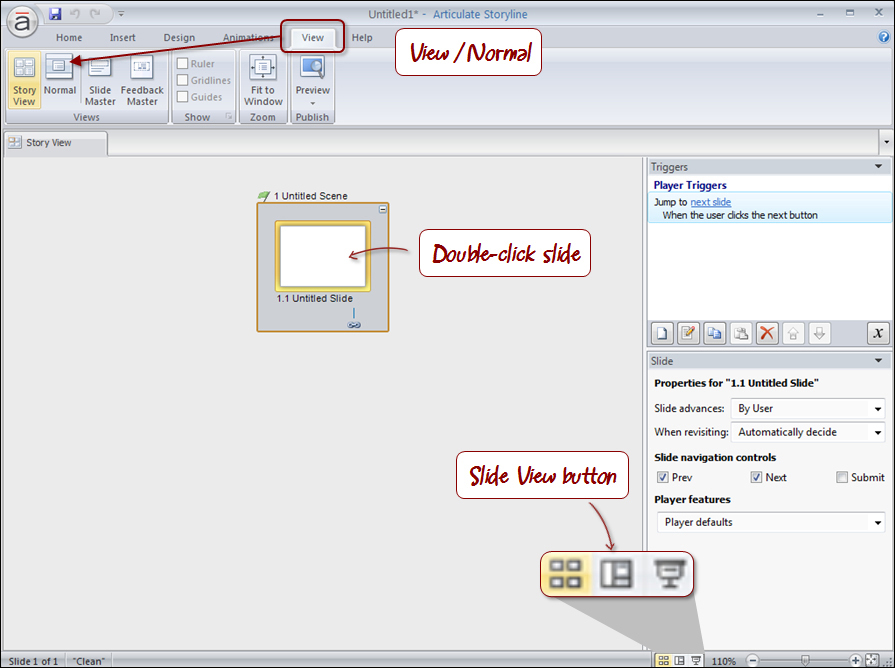Image resolution: width=895 pixels, height=668 pixels.
Task: Click the Redo arrow in quick access toolbar
Action: pyautogui.click(x=95, y=14)
